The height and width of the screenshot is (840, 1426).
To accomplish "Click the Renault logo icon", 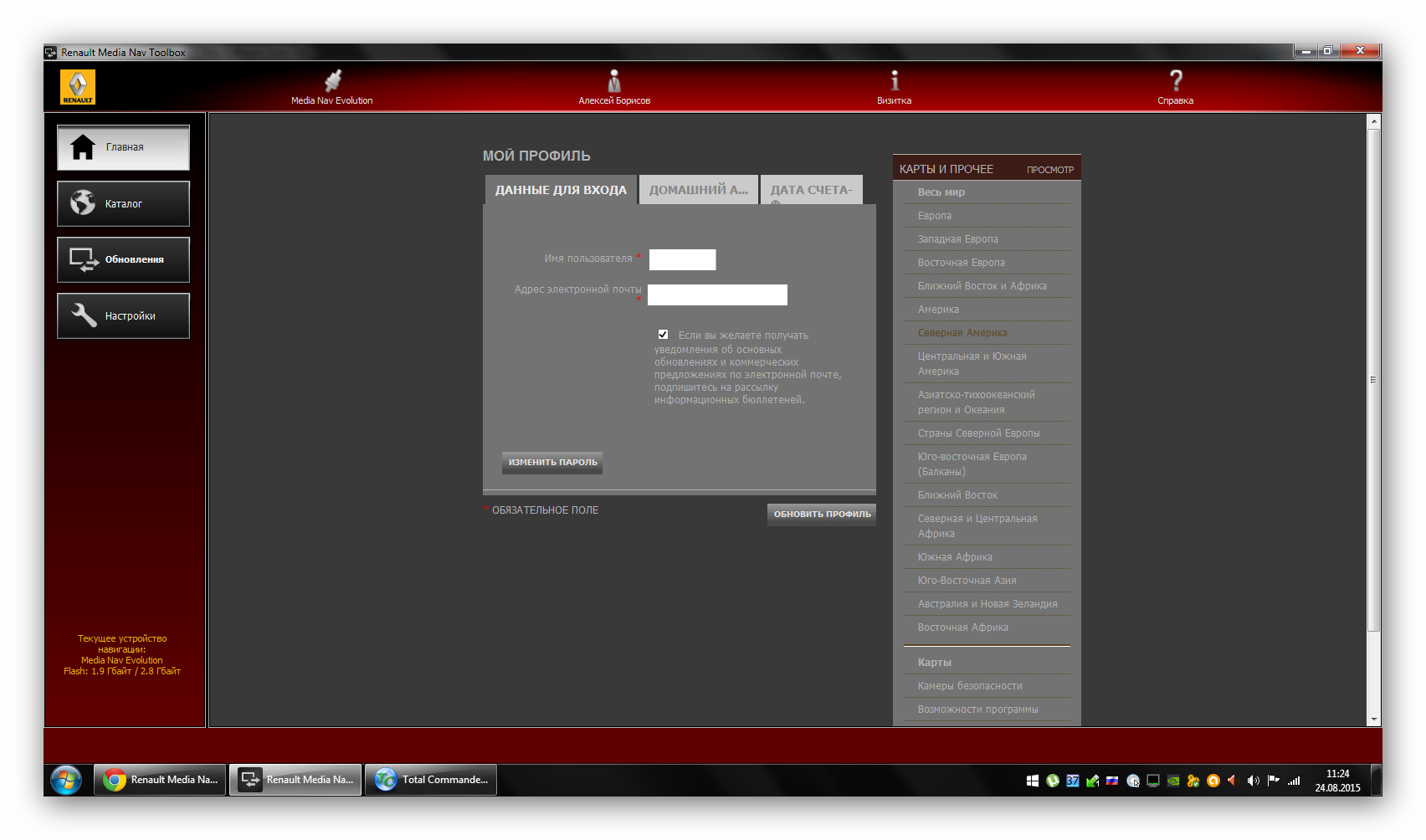I will (78, 87).
